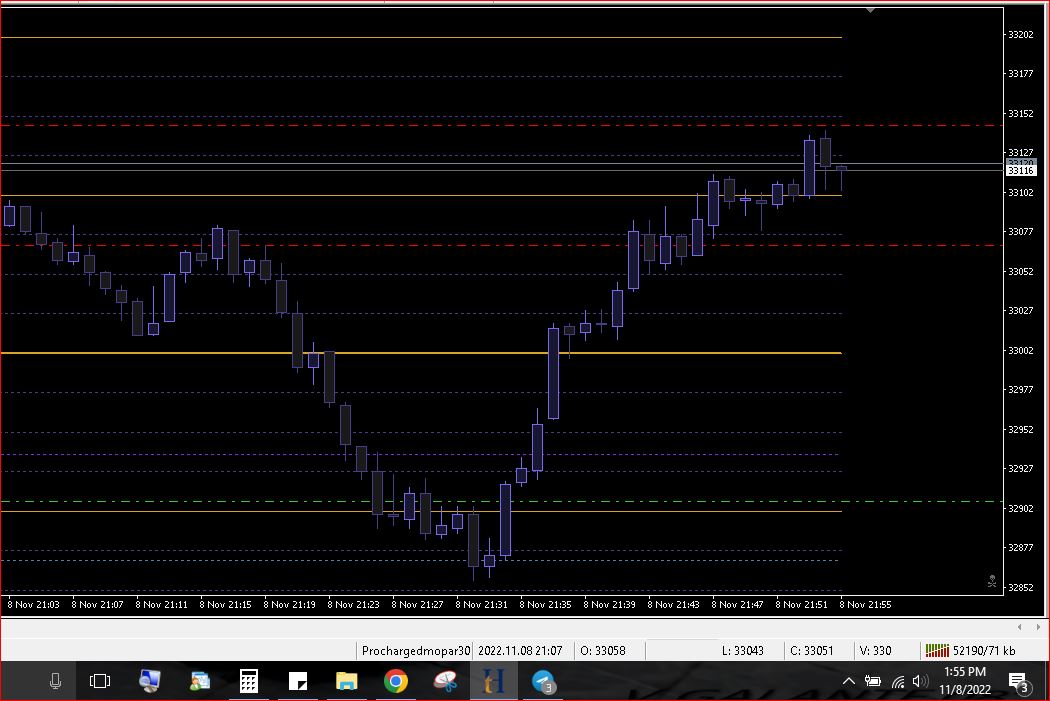The width and height of the screenshot is (1050, 701).
Task: Toggle the volume speaker icon in tray
Action: click(920, 682)
